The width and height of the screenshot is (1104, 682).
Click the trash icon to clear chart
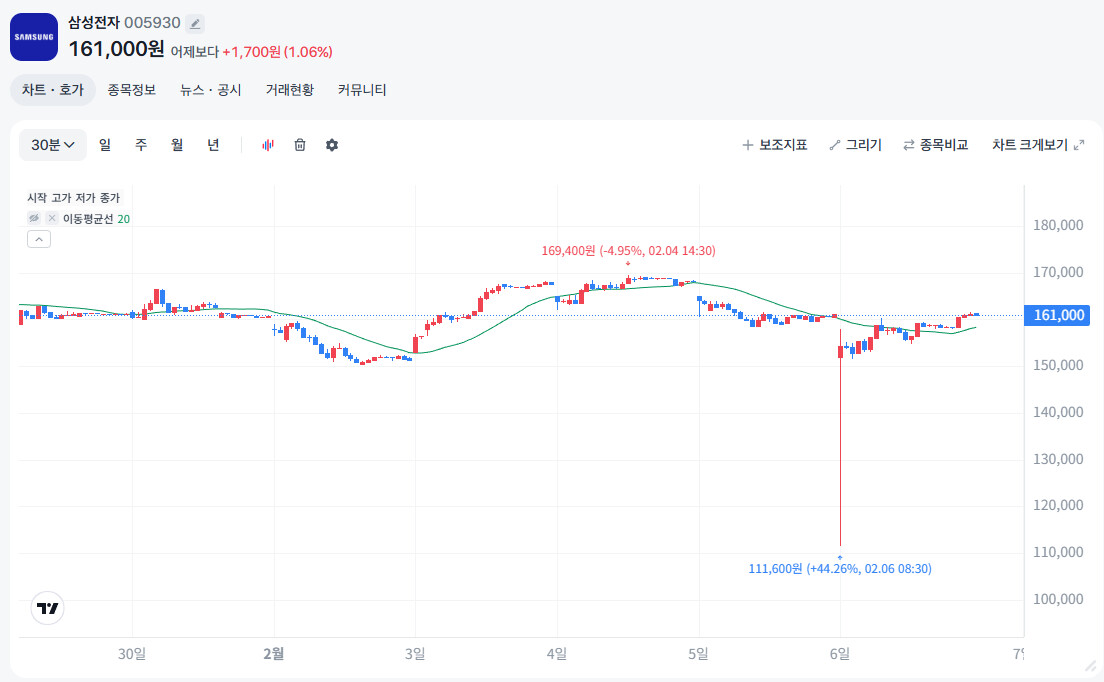coord(300,145)
